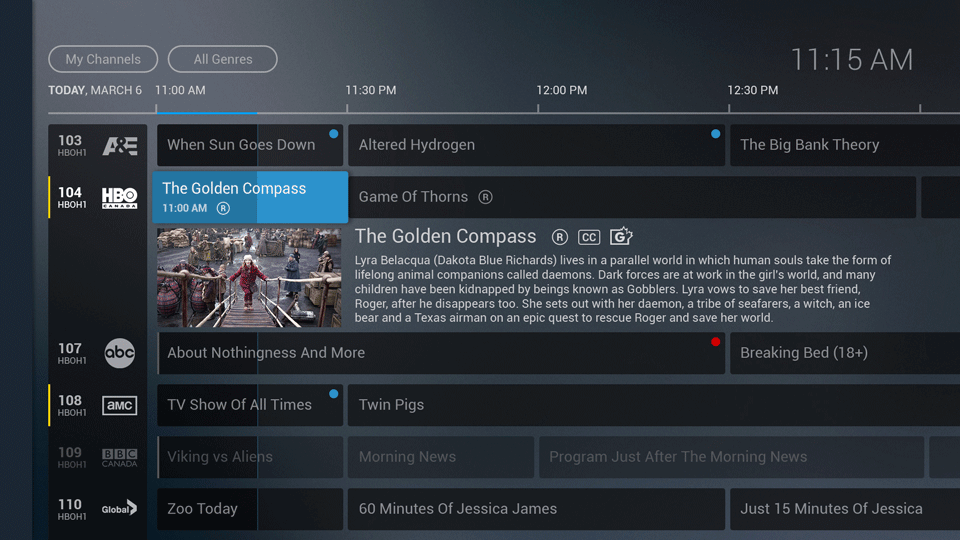The image size is (960, 540).
Task: Click the 12:00 PM timeline label
Action: [x=561, y=91]
